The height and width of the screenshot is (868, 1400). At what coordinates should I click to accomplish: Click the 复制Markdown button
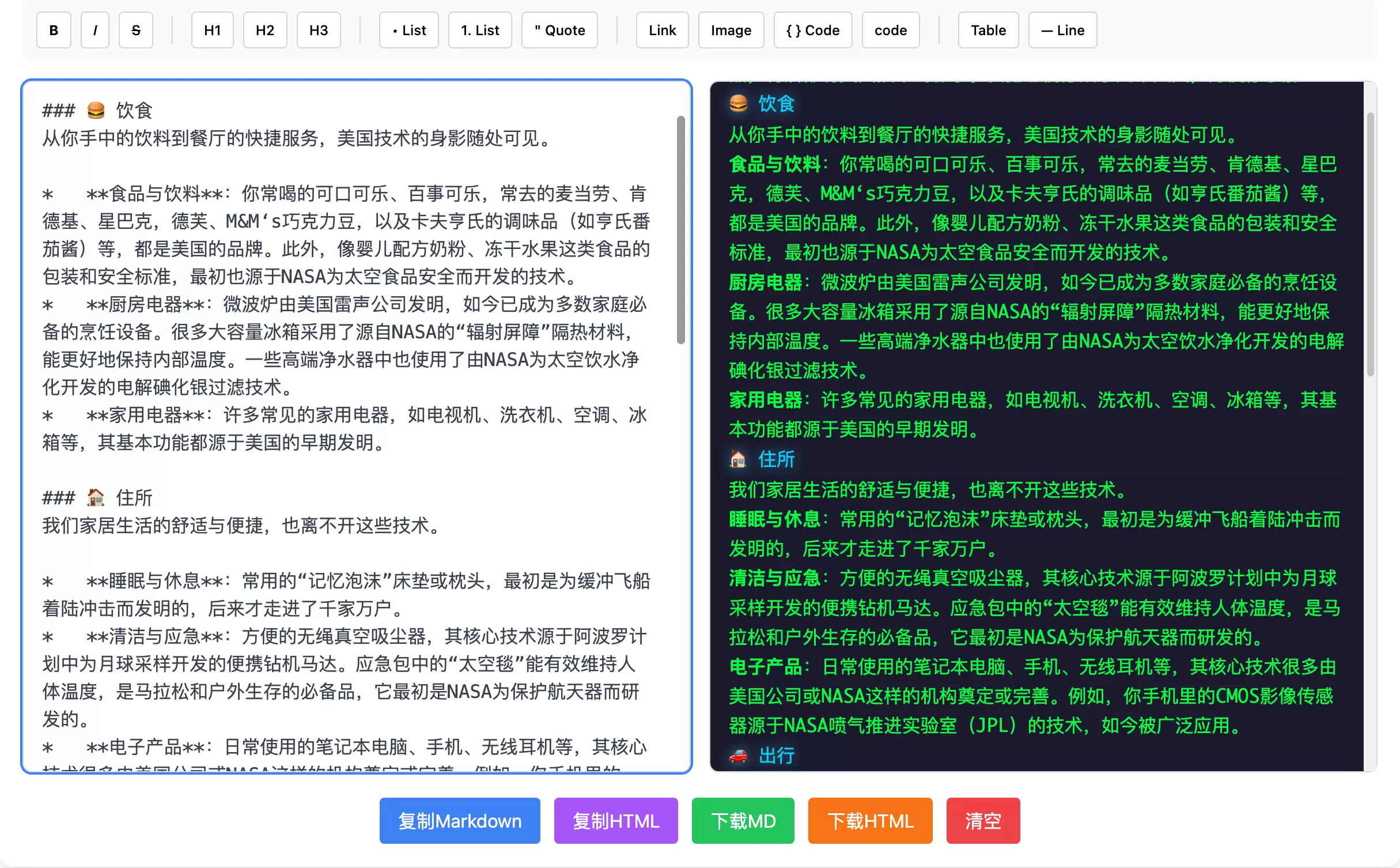click(460, 821)
